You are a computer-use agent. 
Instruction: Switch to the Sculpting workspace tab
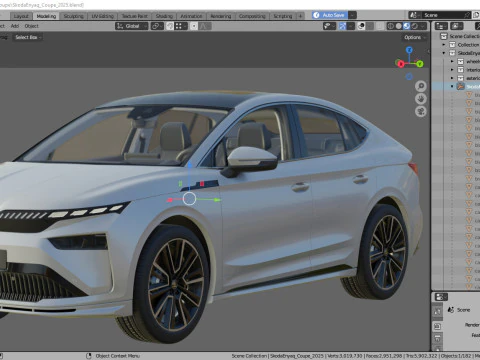pos(73,16)
